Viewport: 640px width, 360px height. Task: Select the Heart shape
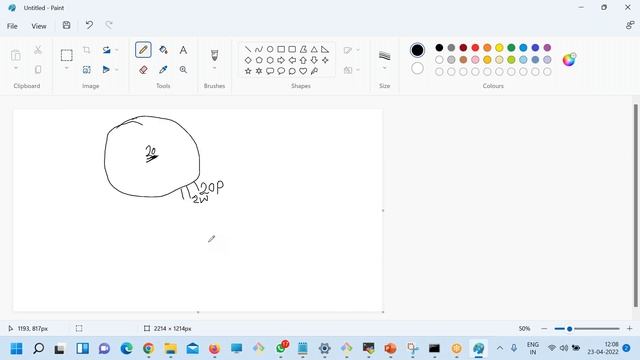(303, 71)
